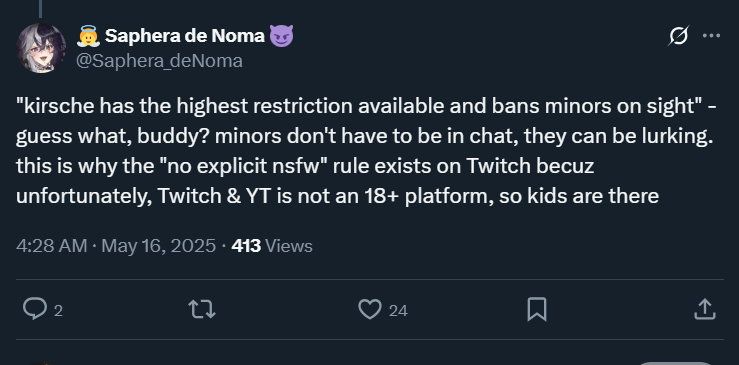Click the partially visible button at bottom right

(x=676, y=363)
